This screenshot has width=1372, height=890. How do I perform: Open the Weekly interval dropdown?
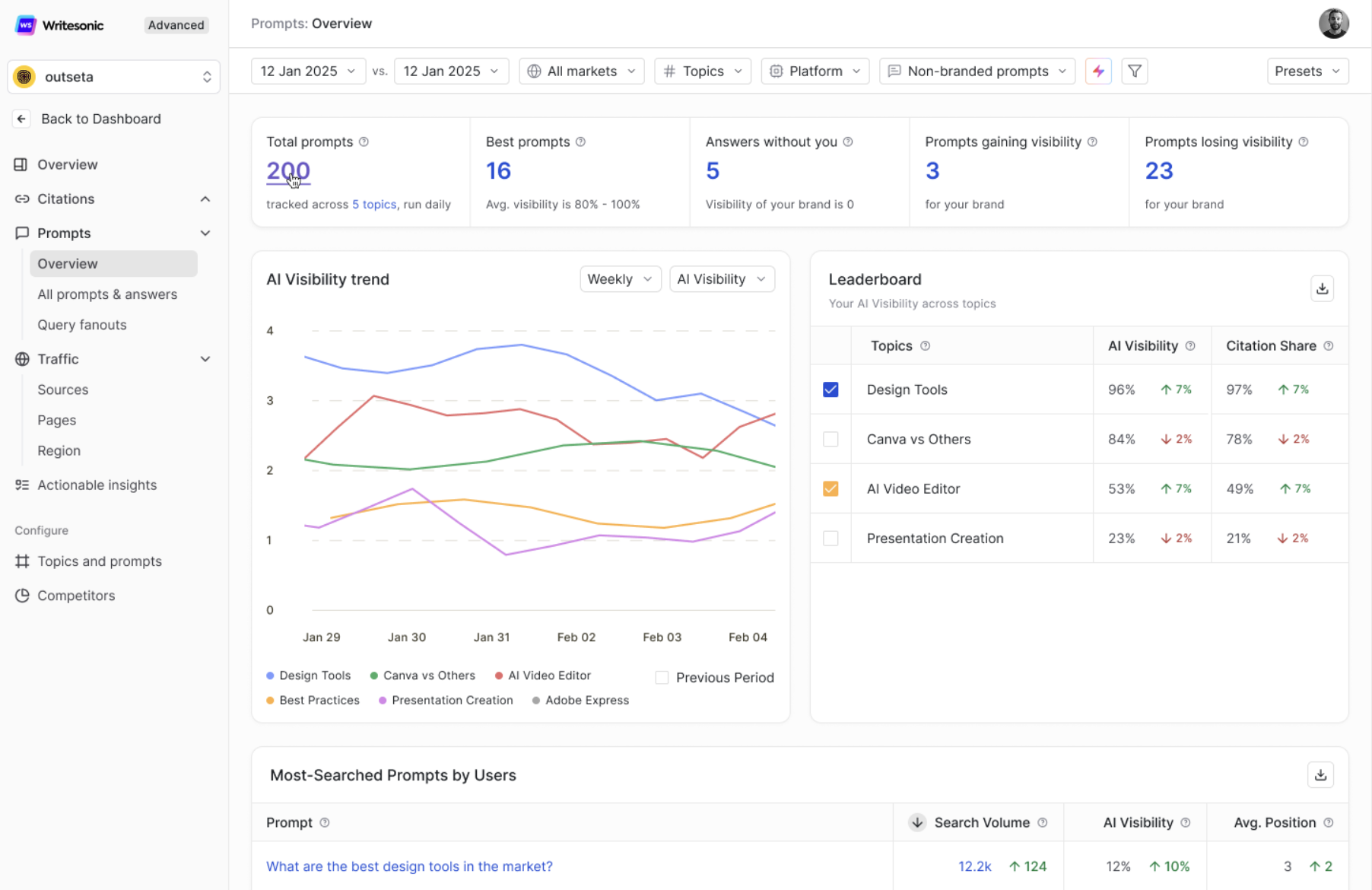(620, 279)
